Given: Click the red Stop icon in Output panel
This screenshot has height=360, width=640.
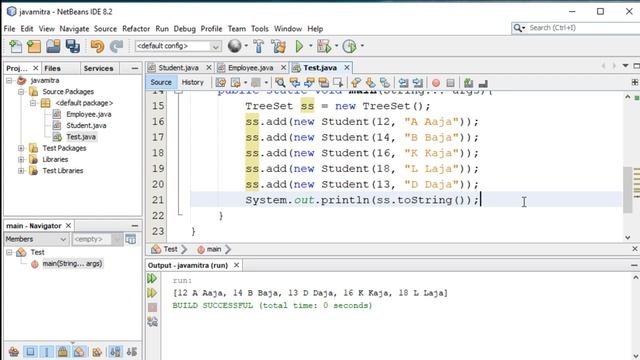Looking at the screenshot, I should 152,307.
